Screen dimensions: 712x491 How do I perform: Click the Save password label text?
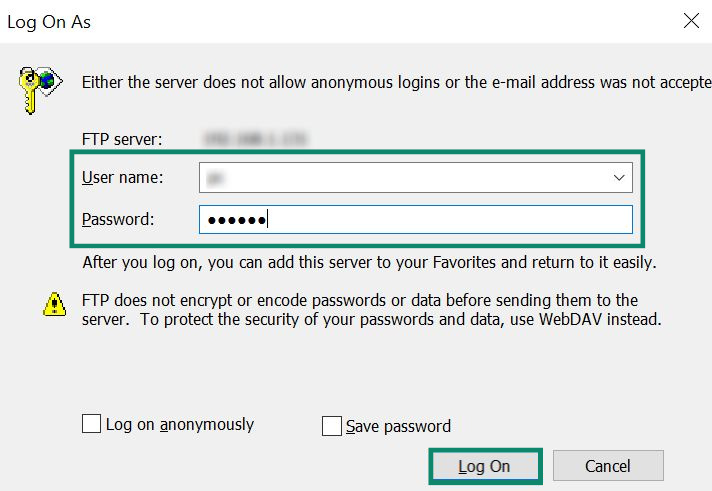click(398, 427)
